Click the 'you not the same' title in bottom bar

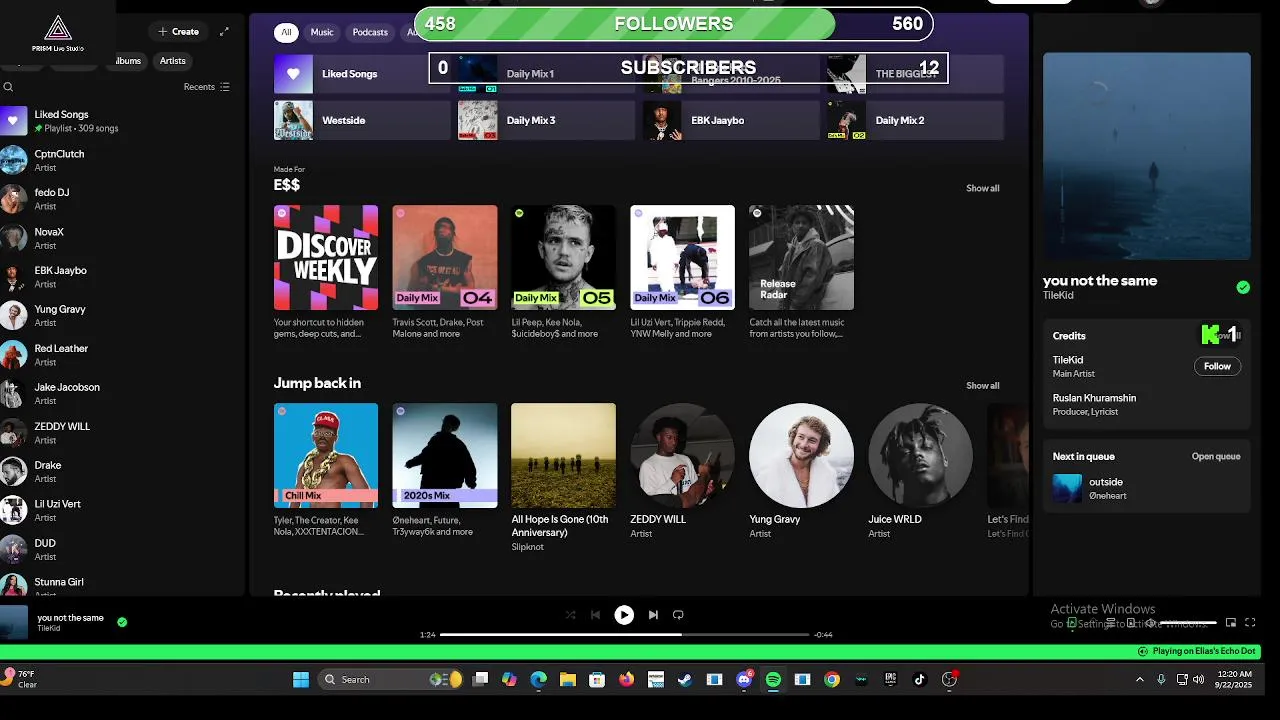[x=70, y=618]
